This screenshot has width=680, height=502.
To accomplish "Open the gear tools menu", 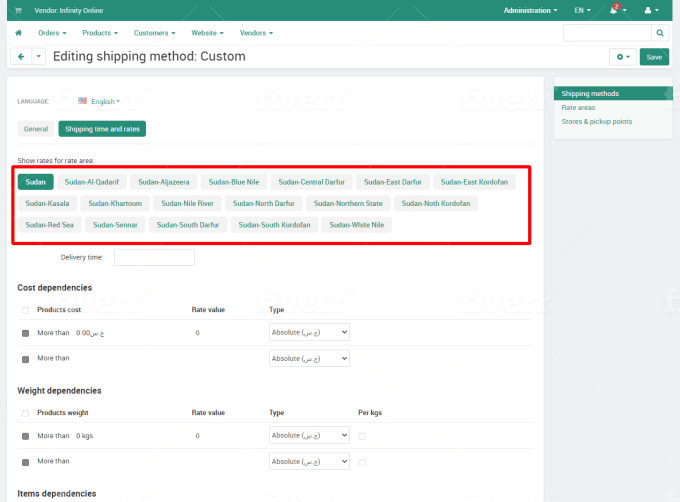I will click(x=623, y=57).
